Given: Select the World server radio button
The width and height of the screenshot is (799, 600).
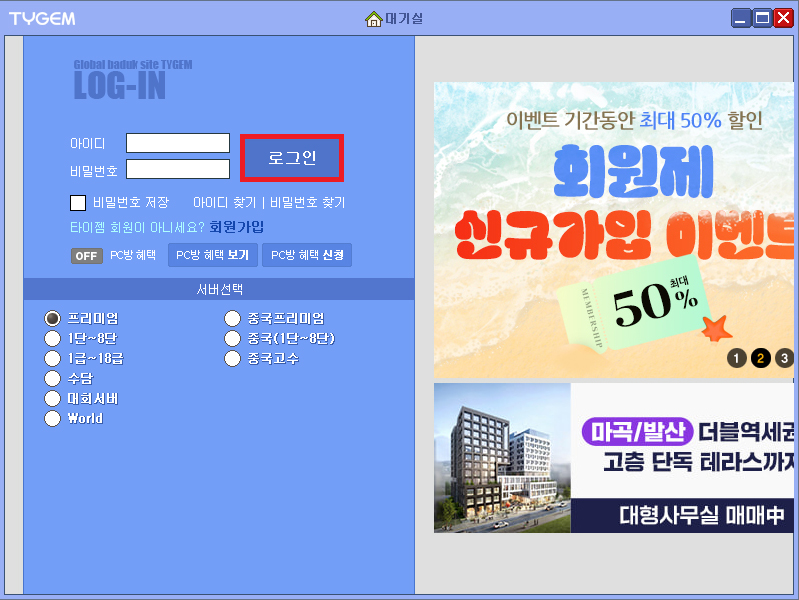Looking at the screenshot, I should tap(52, 419).
